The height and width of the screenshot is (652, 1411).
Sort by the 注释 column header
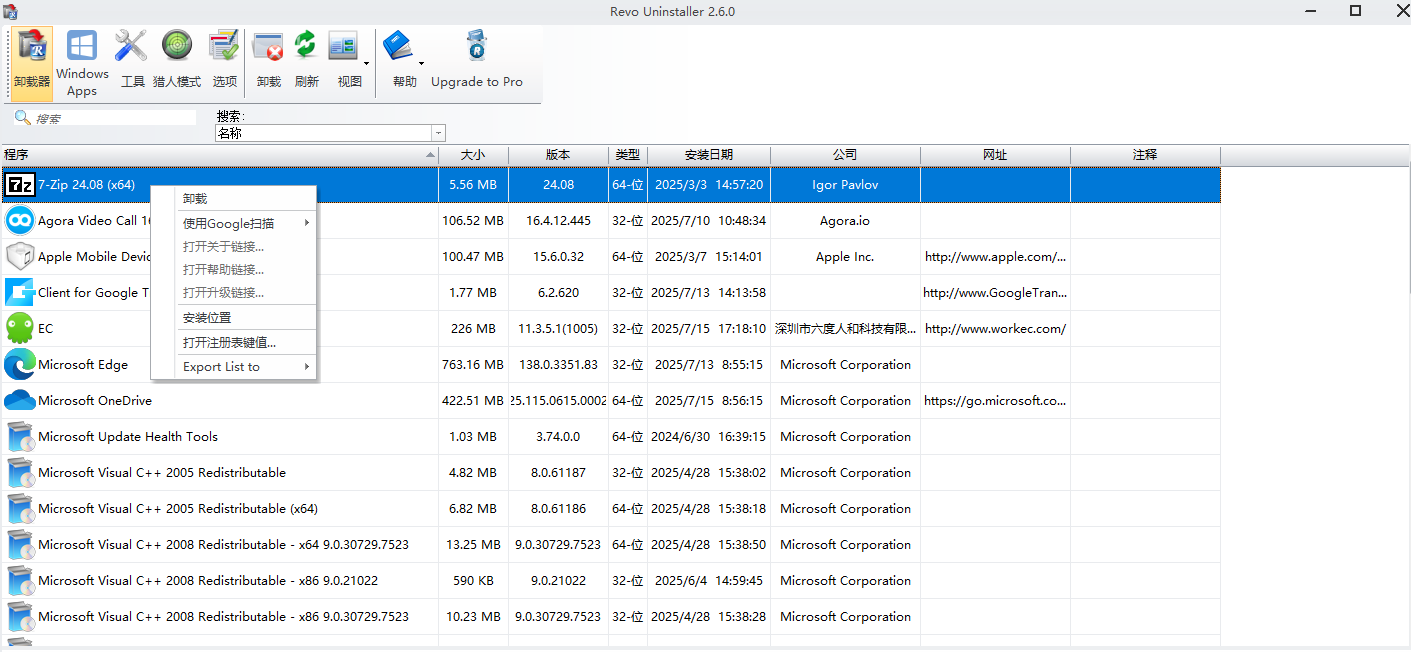pos(1145,155)
